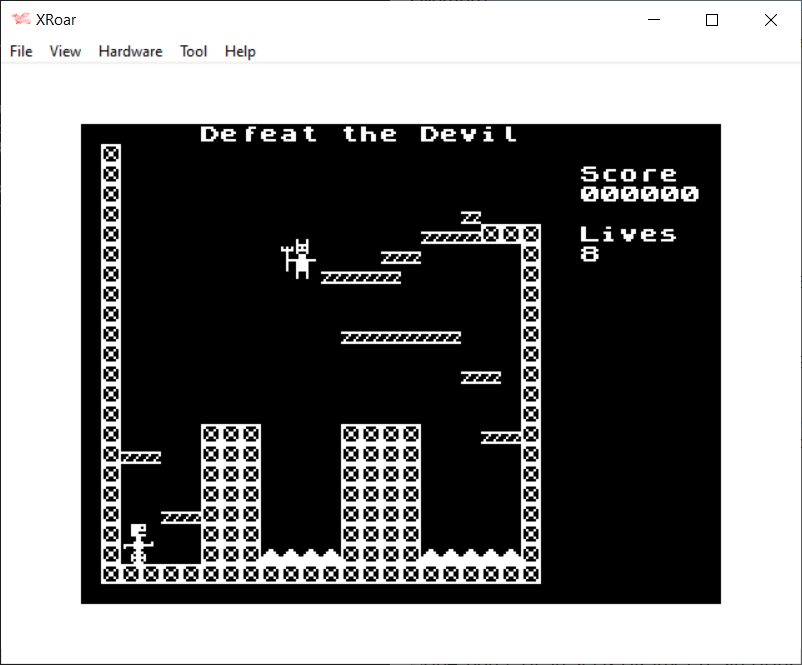Minimize the XRoar window
802x665 pixels.
pos(655,20)
